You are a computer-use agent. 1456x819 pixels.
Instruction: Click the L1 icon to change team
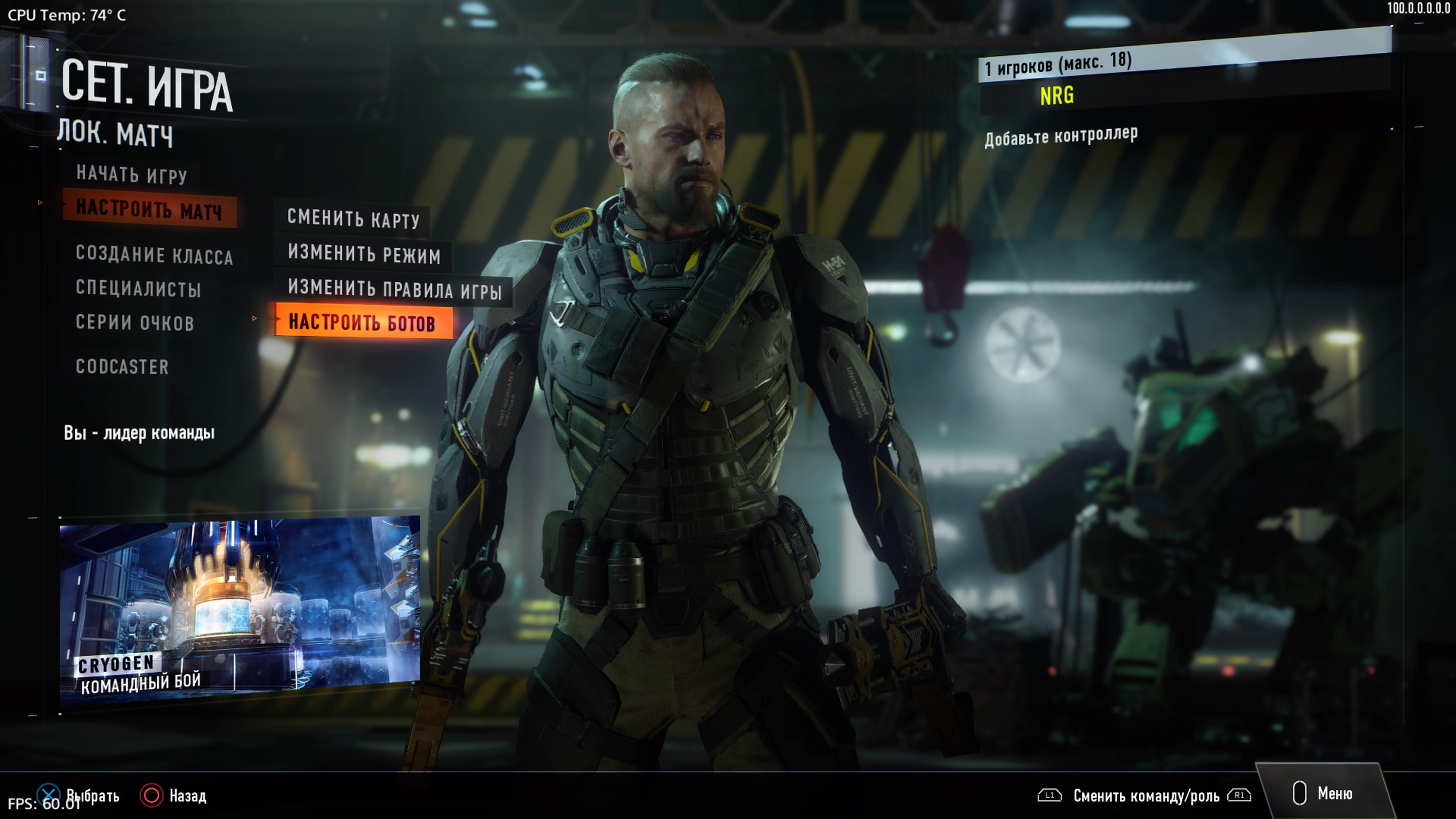point(1050,795)
